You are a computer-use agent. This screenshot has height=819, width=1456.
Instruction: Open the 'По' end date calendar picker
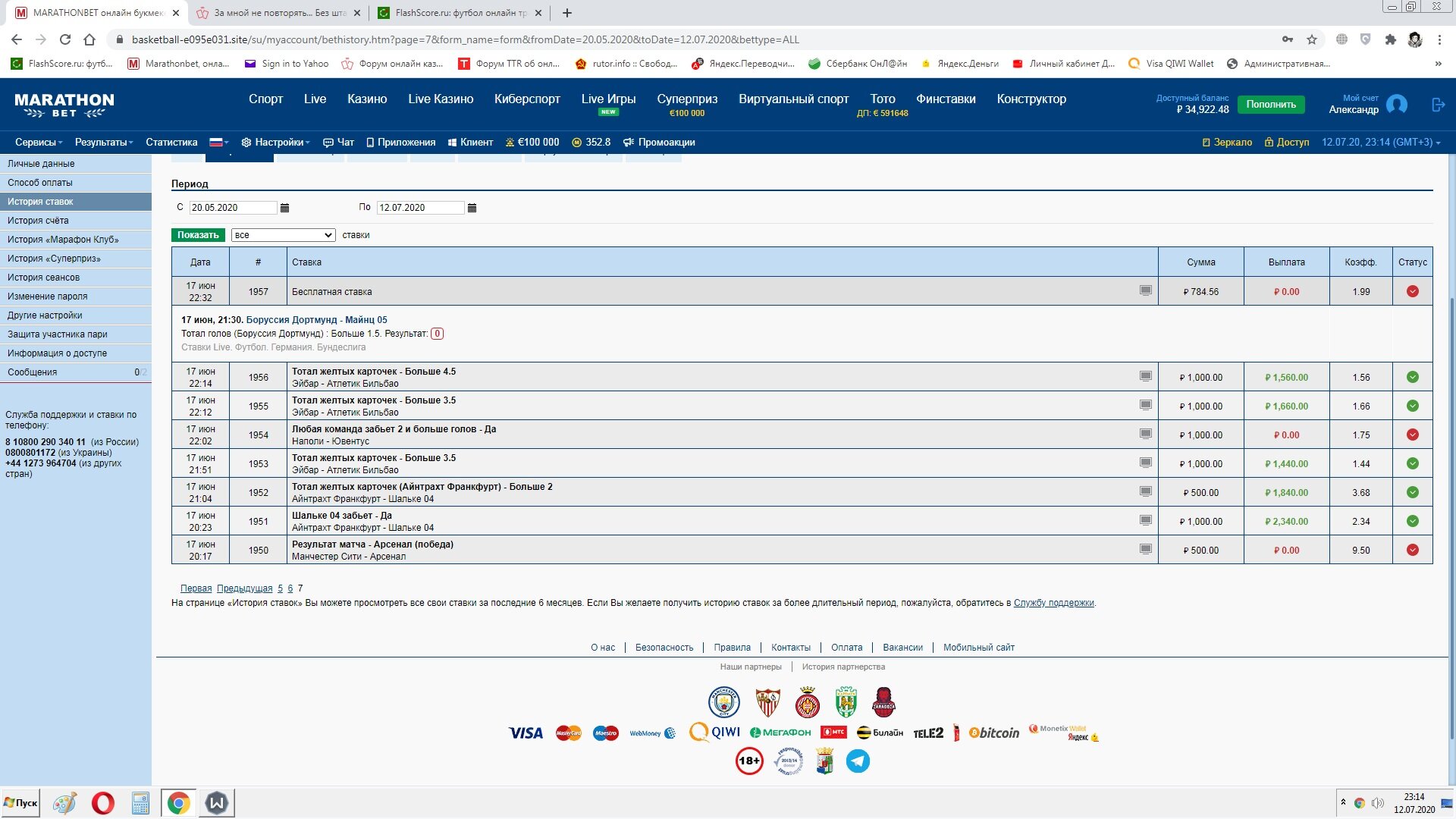tap(472, 208)
